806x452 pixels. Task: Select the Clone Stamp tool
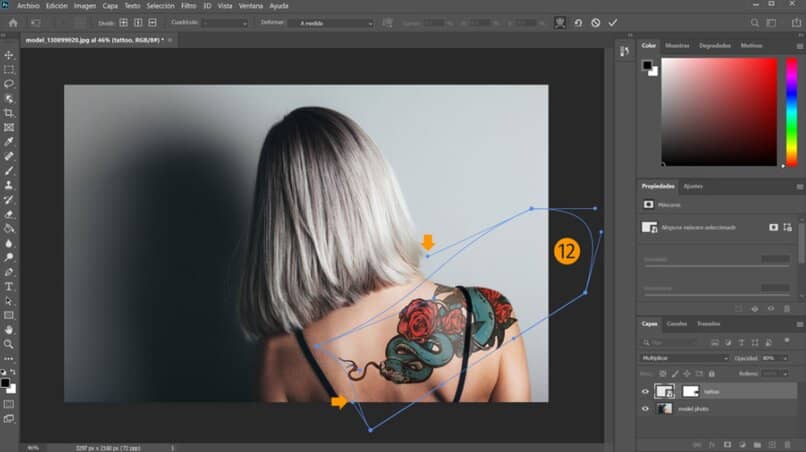click(9, 185)
